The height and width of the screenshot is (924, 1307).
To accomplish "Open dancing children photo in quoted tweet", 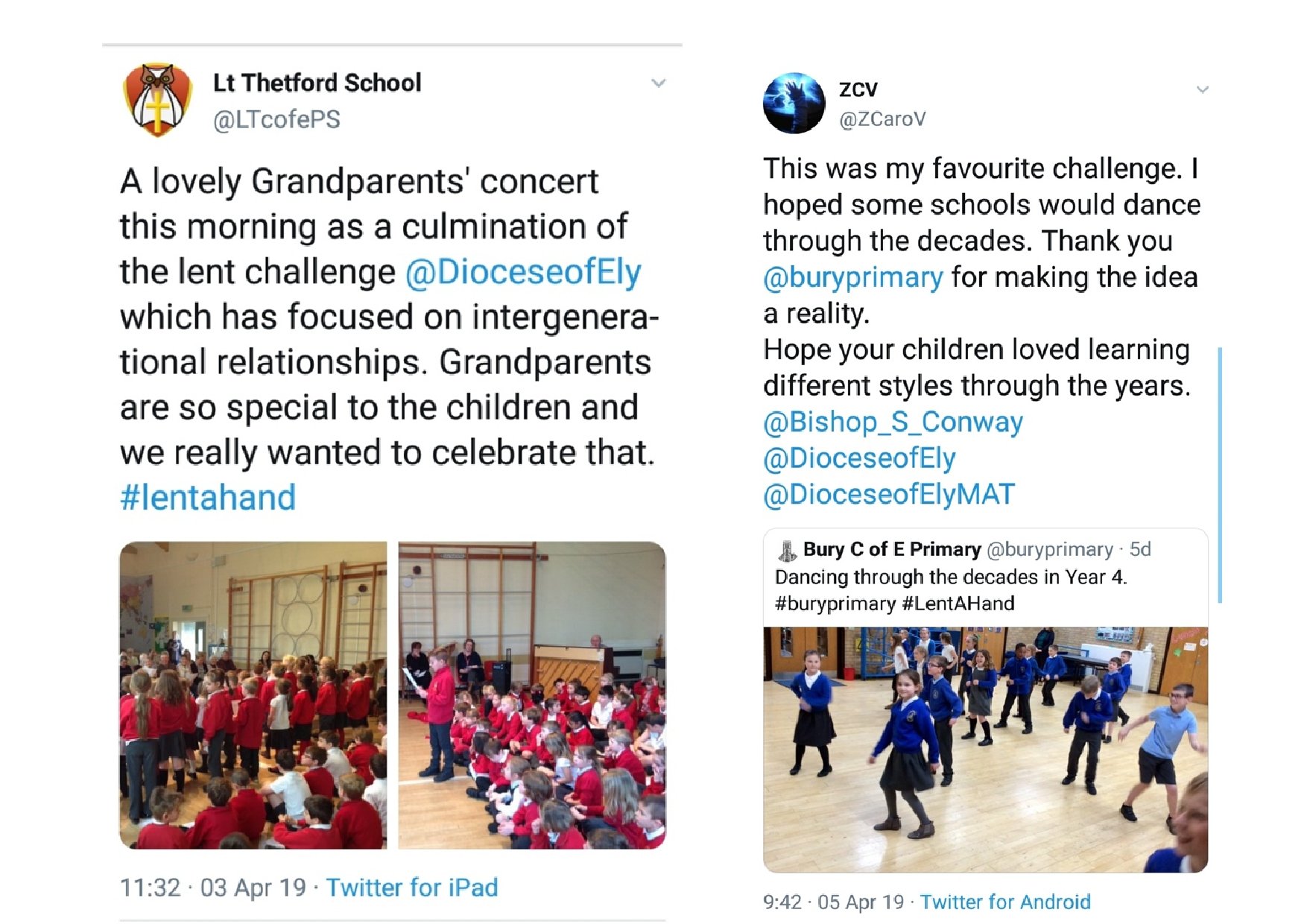I will pyautogui.click(x=985, y=750).
